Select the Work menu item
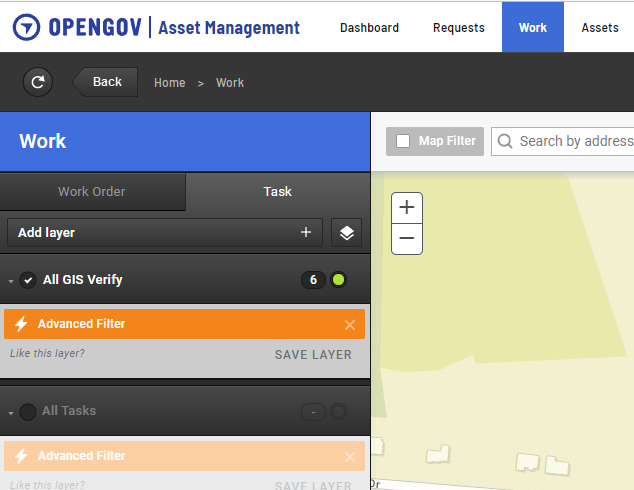Image resolution: width=634 pixels, height=490 pixels. 533,27
